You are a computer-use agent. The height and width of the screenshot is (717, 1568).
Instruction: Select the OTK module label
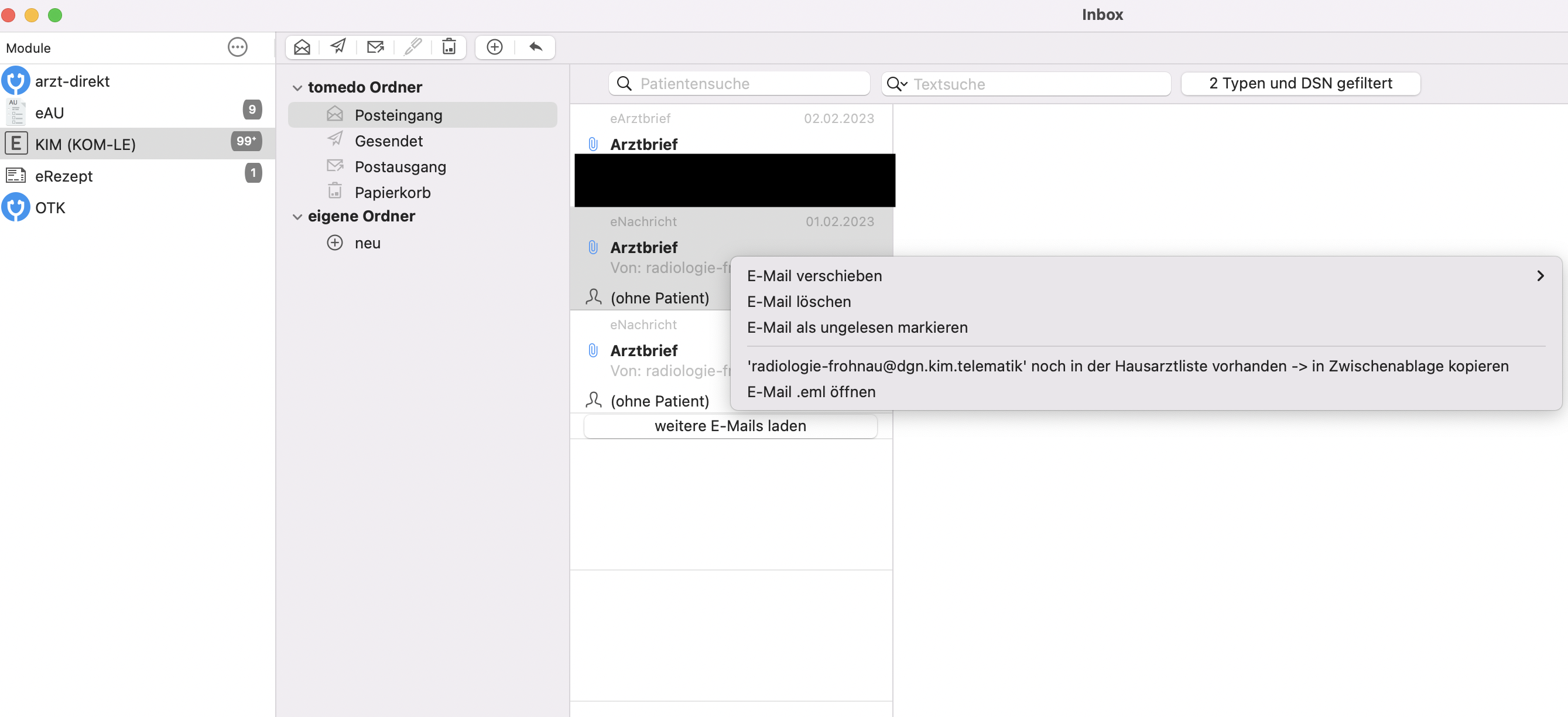[50, 208]
